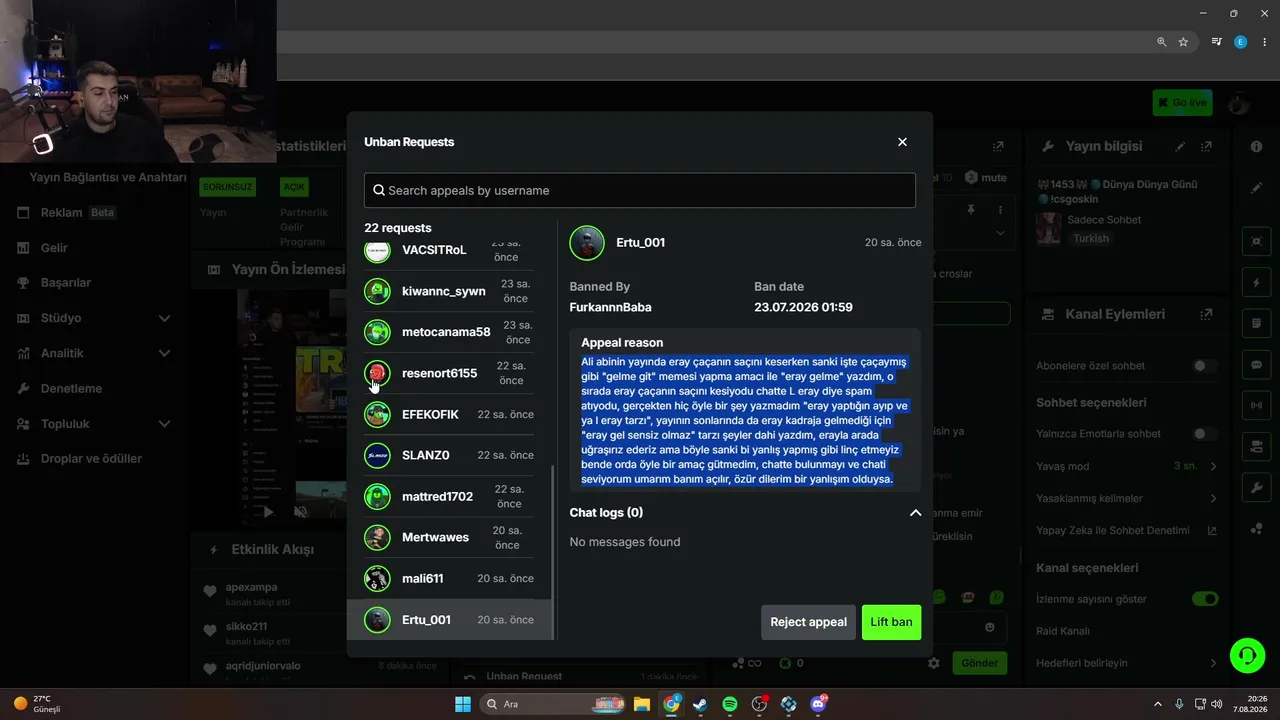
Task: Open Windows Start menu
Action: (463, 704)
